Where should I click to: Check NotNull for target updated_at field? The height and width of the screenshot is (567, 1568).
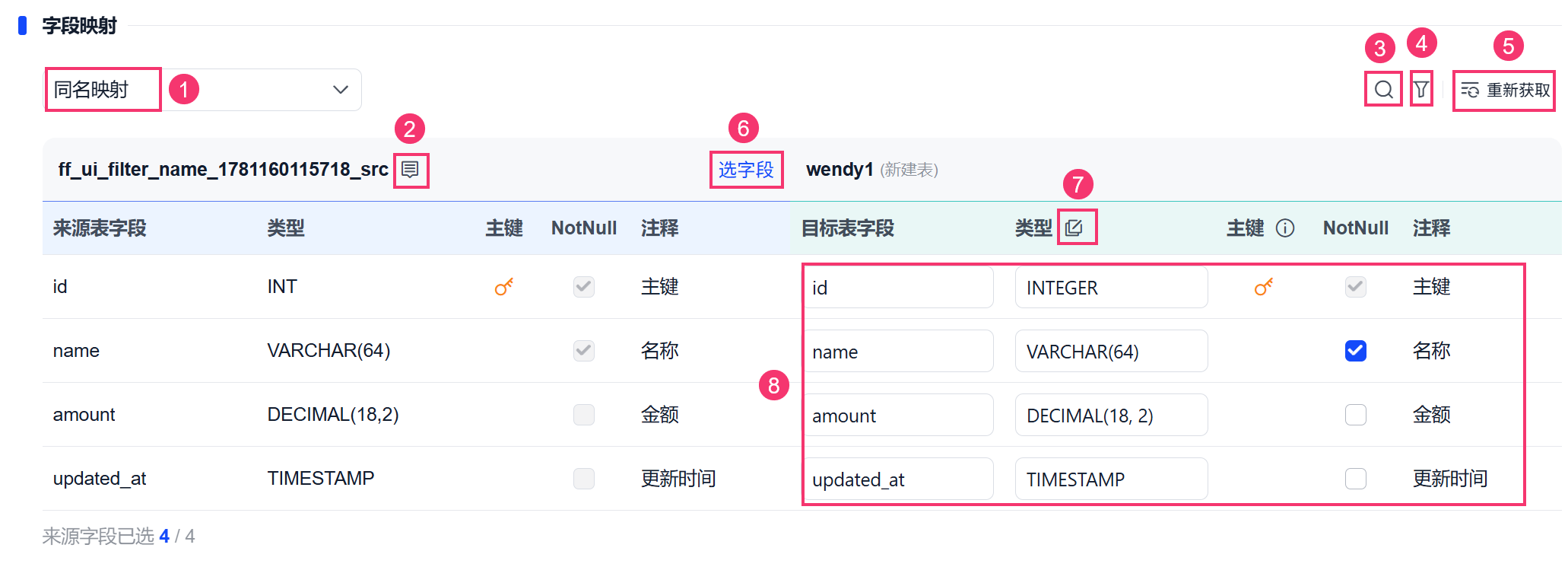[1356, 479]
